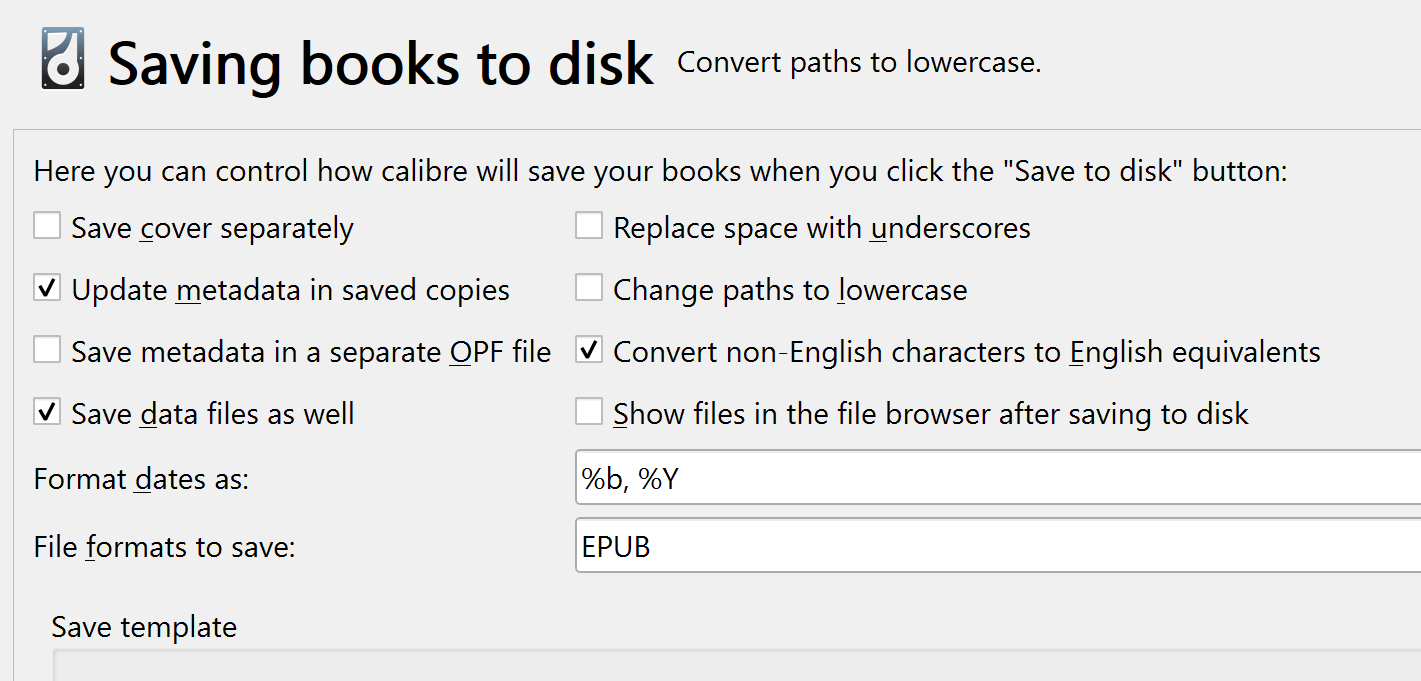
Task: Click the Save template box at the bottom
Action: (x=735, y=667)
